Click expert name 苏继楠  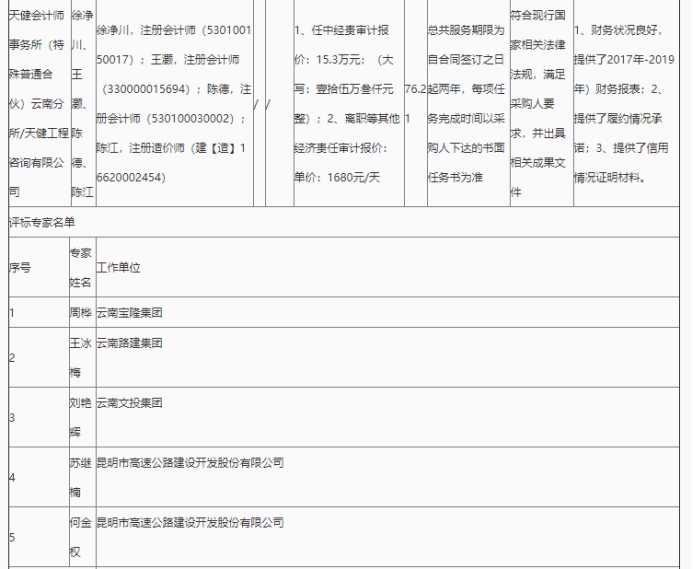click(80, 477)
